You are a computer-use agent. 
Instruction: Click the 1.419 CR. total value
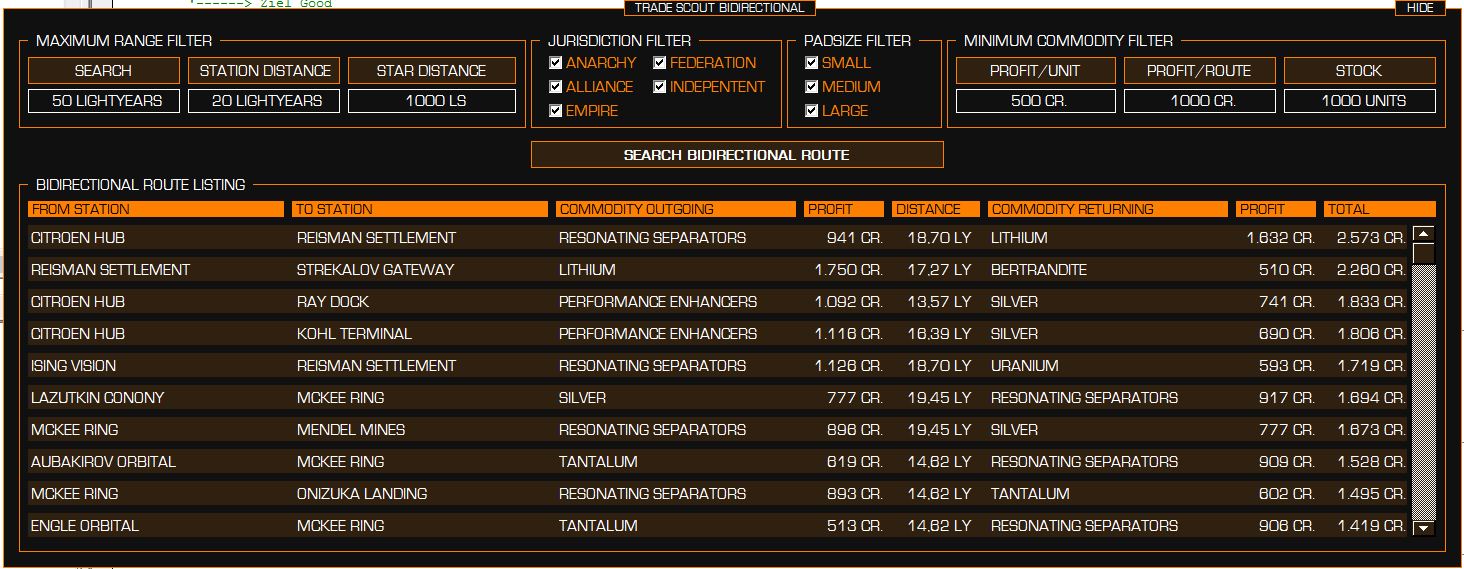pyautogui.click(x=1371, y=526)
